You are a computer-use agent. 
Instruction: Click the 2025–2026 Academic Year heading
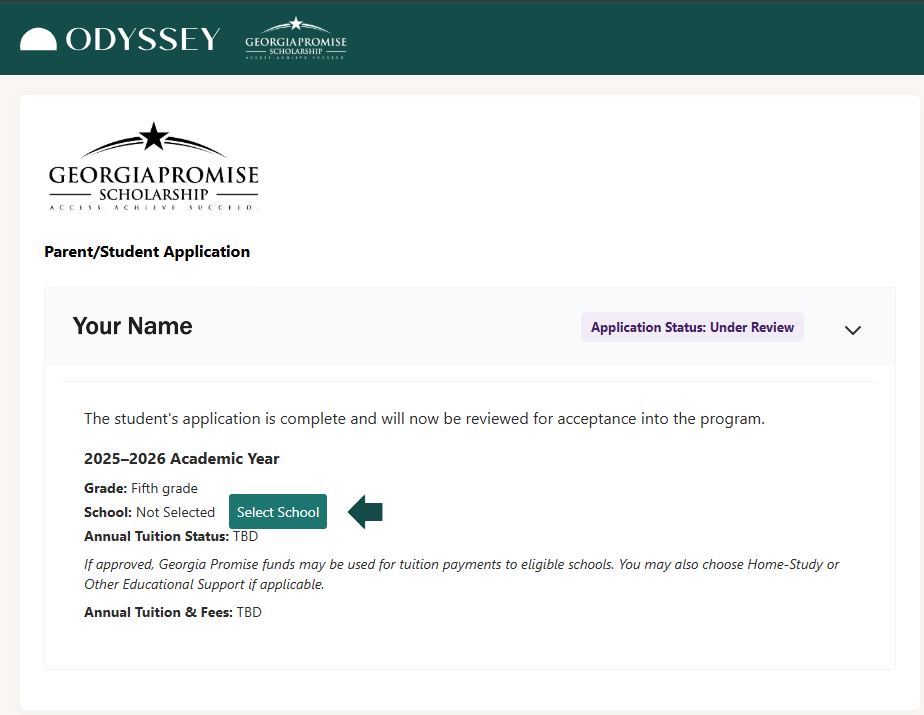pyautogui.click(x=182, y=459)
